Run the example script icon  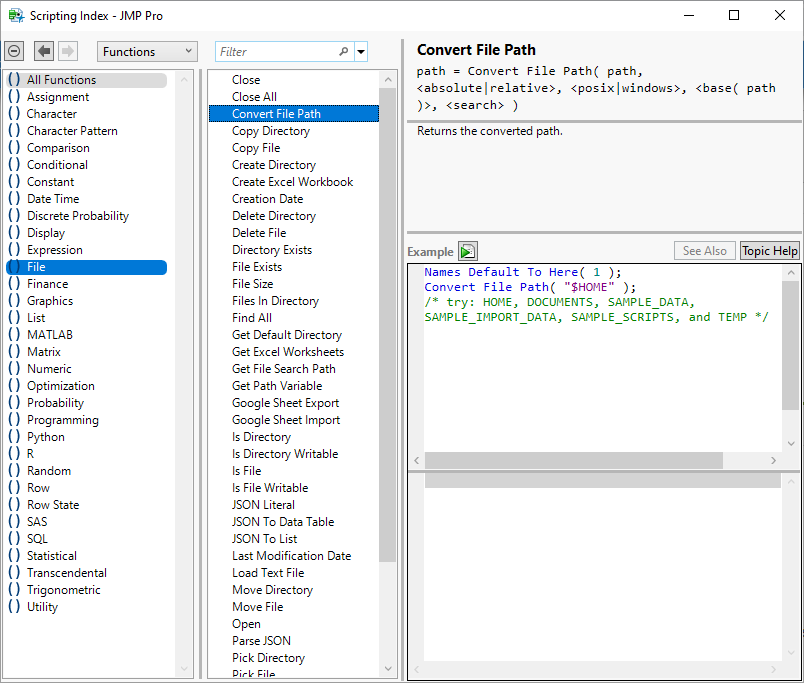(x=468, y=251)
